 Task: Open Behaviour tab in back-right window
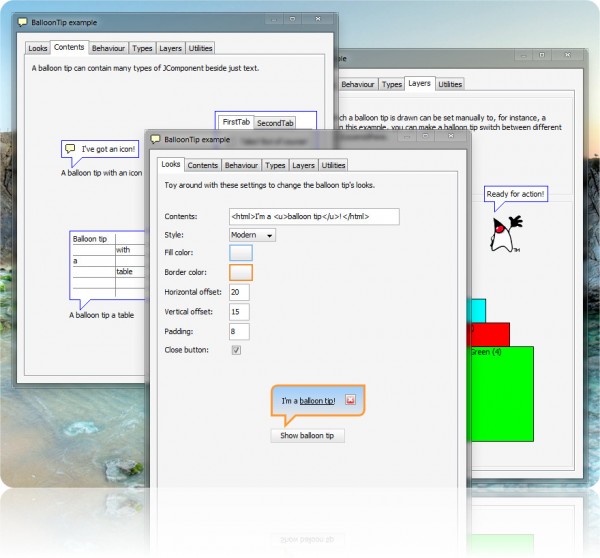(357, 85)
